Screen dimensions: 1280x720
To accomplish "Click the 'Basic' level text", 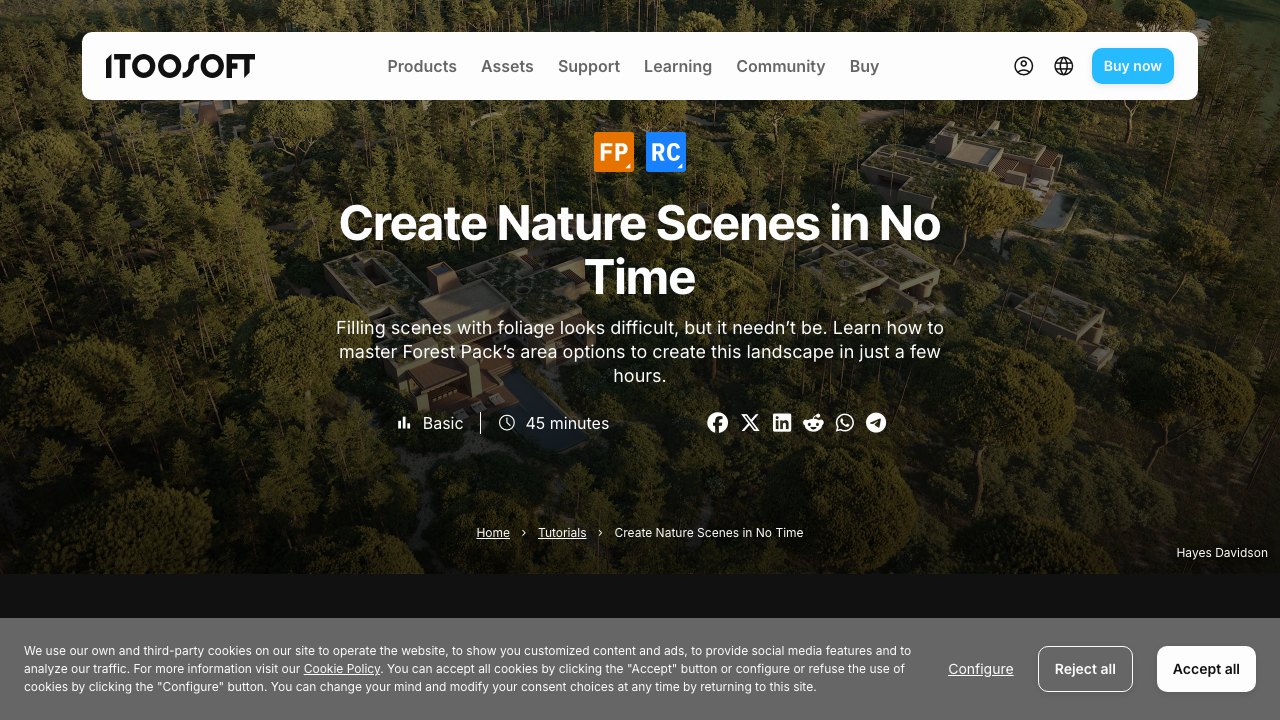I will pos(443,423).
